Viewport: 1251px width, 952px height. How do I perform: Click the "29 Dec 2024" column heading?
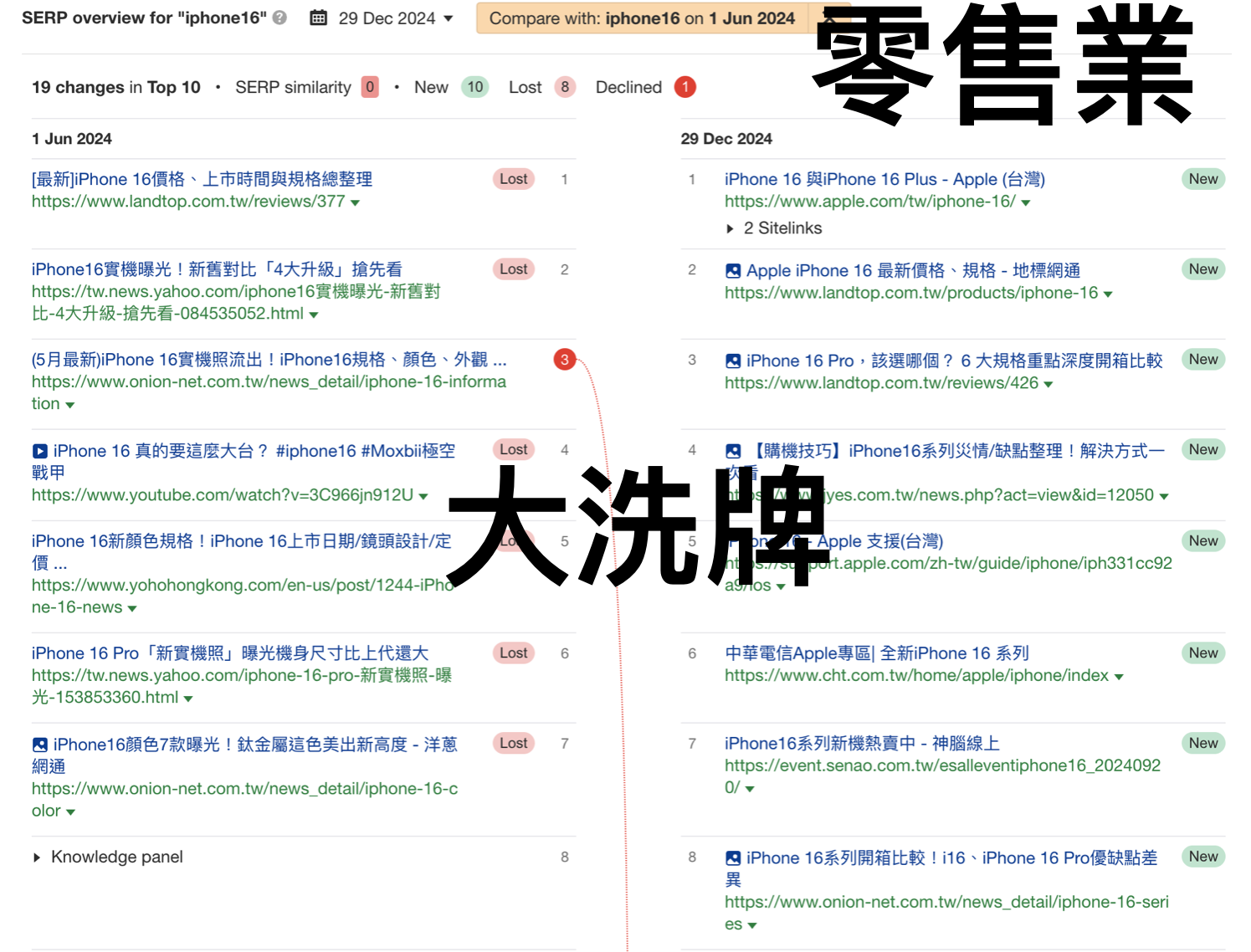726,139
